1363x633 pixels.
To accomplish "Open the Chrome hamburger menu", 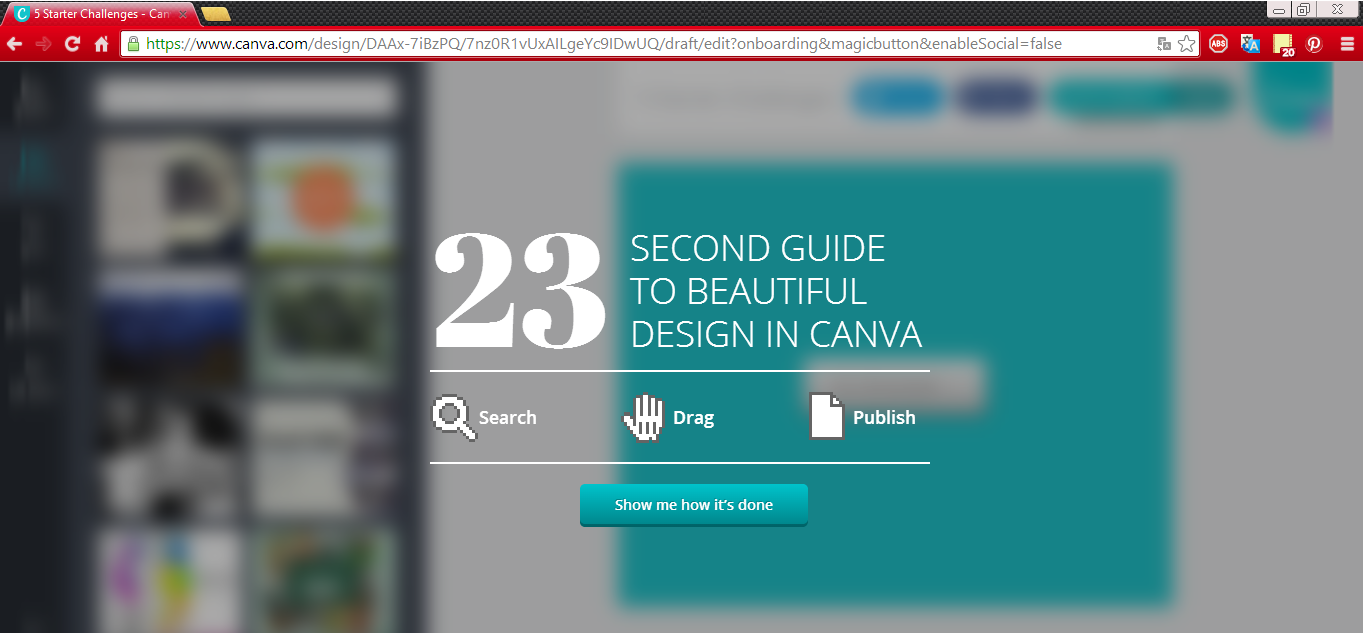I will pos(1346,44).
